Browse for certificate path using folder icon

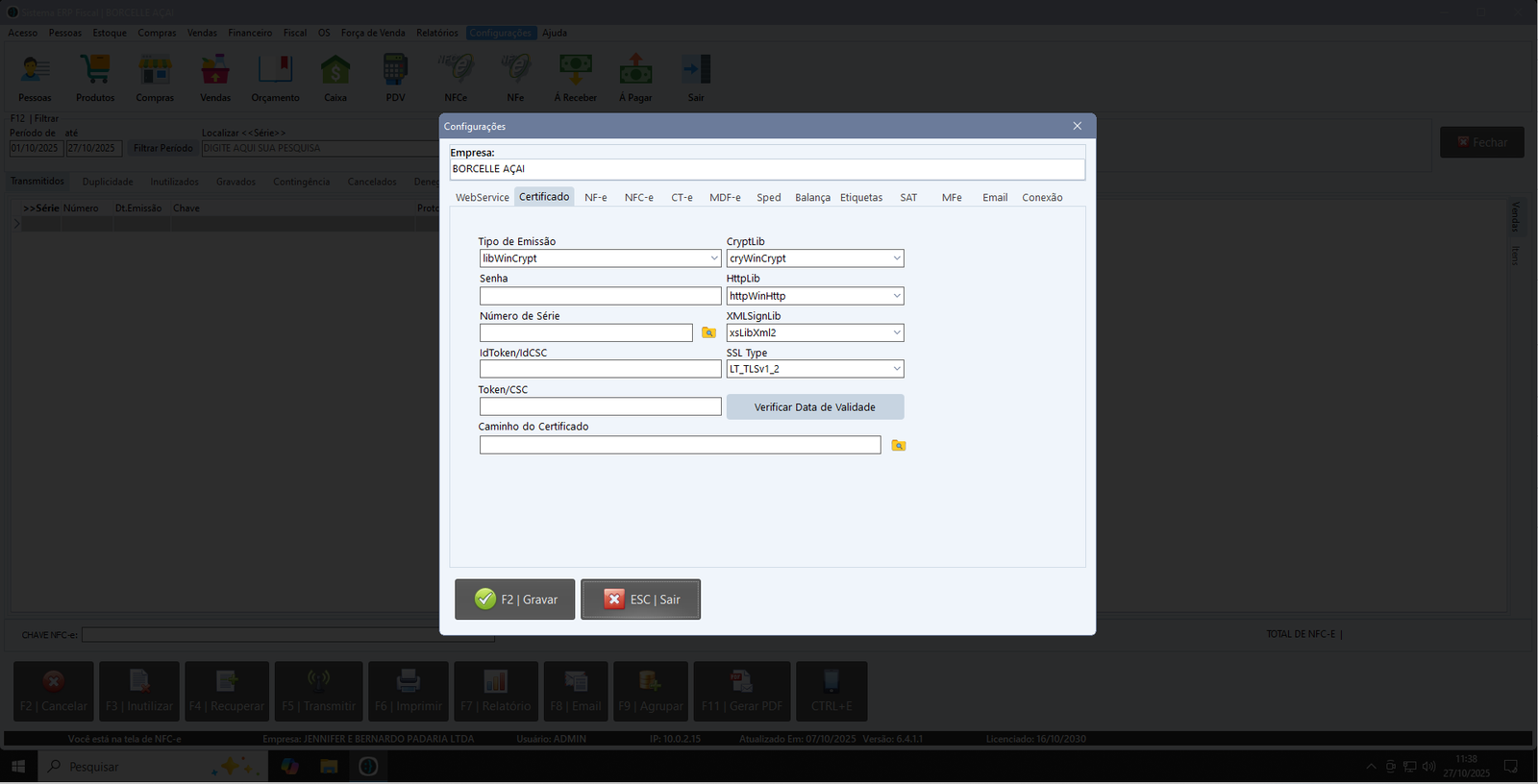click(898, 445)
